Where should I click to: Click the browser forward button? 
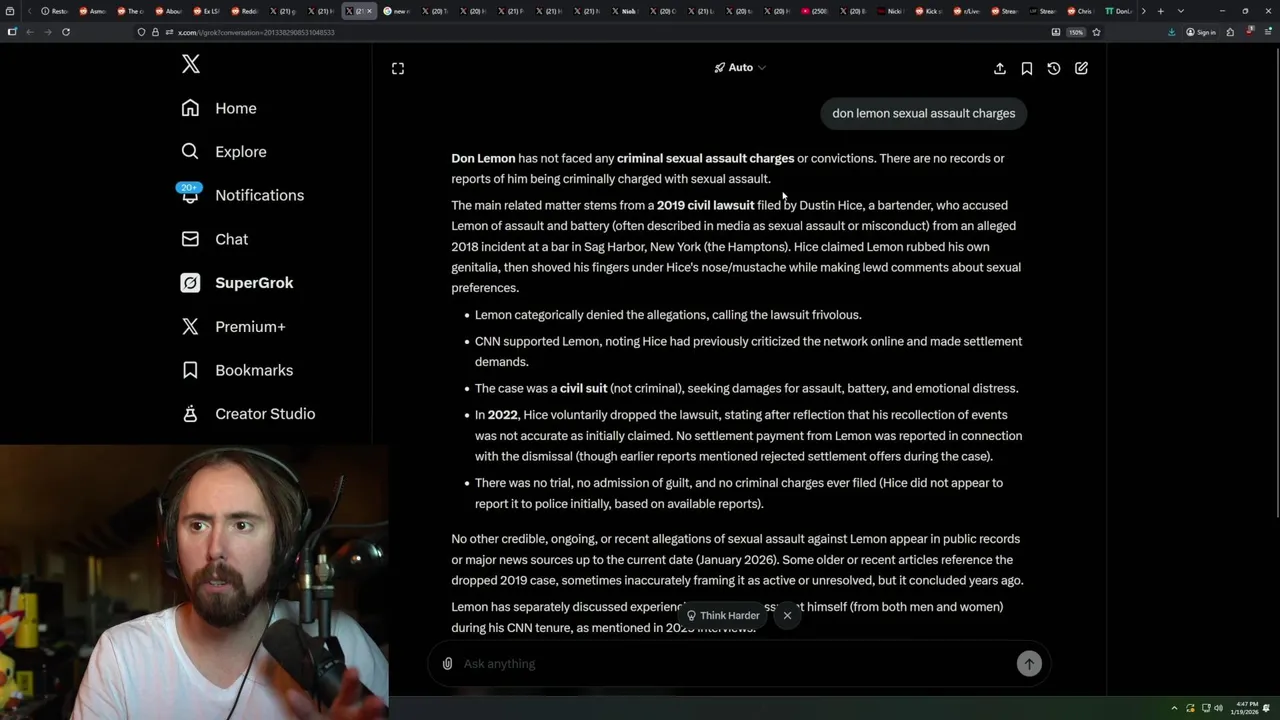click(48, 32)
